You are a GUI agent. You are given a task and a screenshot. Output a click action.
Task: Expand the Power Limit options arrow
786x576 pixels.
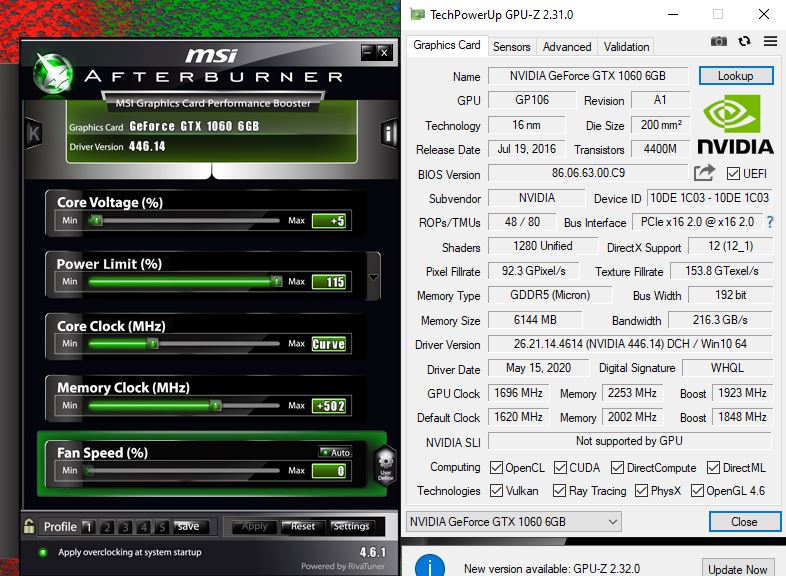[373, 277]
